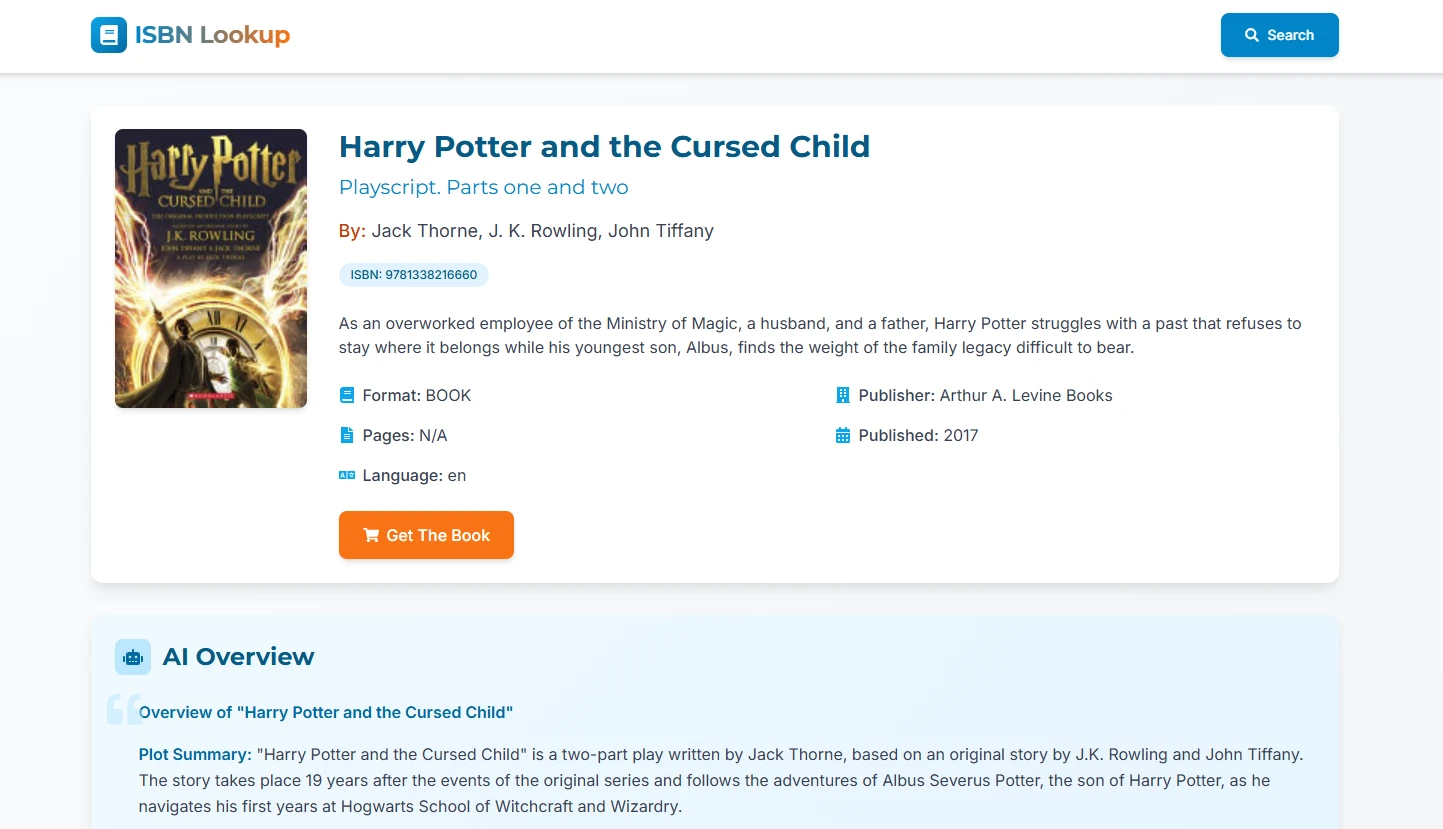Click the ISBN 9781338216660 badge

pos(414,275)
